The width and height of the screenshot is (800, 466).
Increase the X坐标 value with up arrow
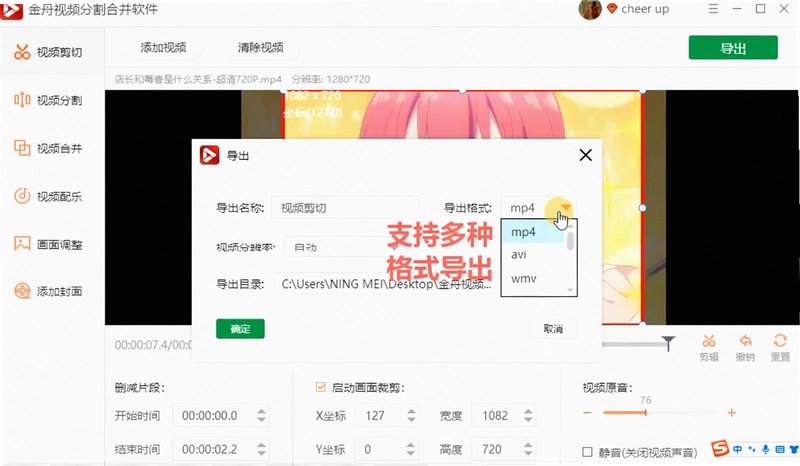(x=411, y=411)
